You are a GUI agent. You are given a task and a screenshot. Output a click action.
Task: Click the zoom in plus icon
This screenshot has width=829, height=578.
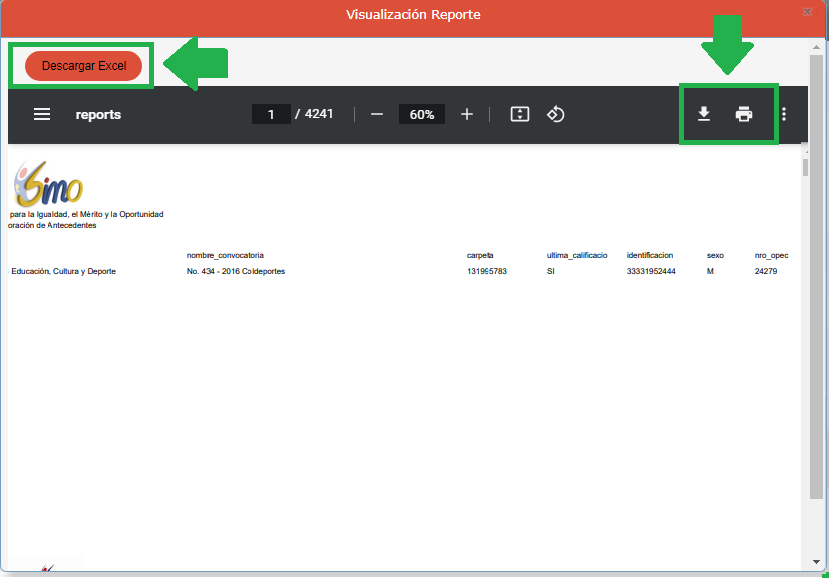coord(466,114)
